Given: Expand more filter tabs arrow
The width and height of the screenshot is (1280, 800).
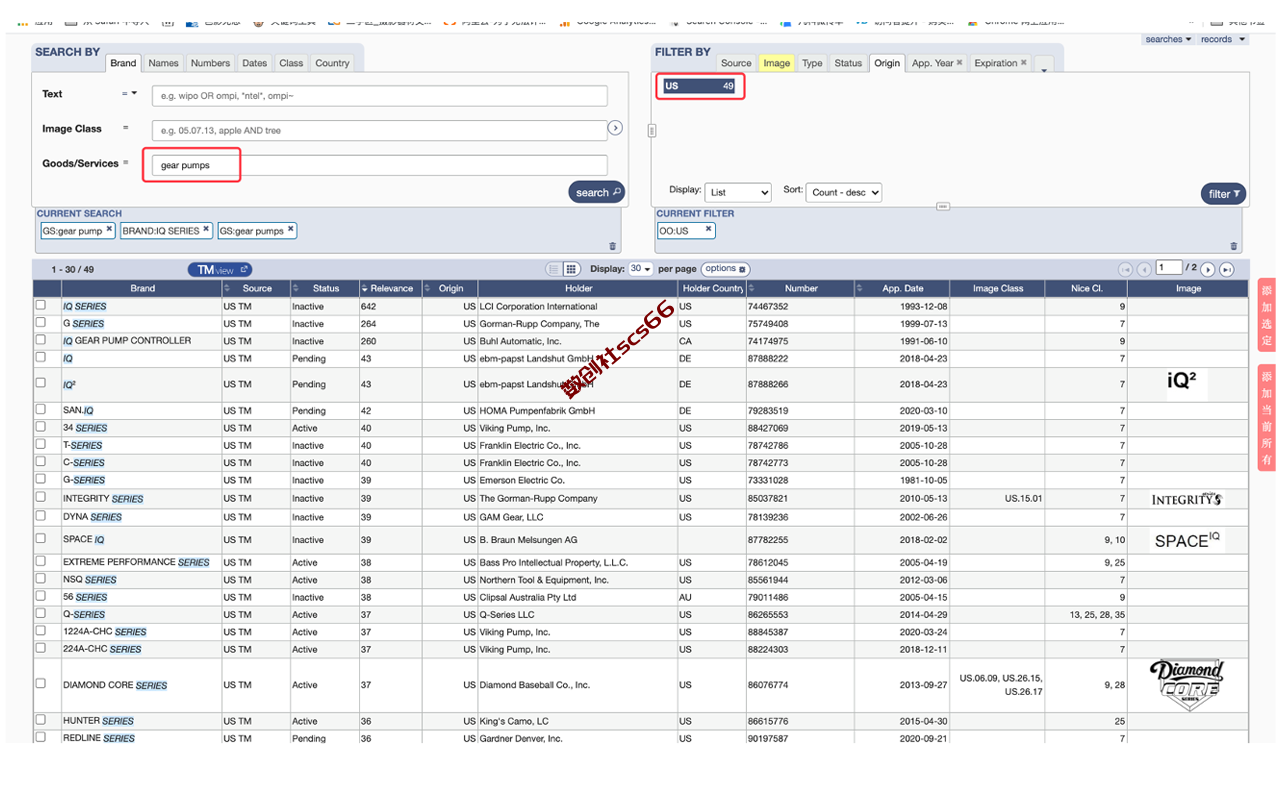Looking at the screenshot, I should 1044,66.
